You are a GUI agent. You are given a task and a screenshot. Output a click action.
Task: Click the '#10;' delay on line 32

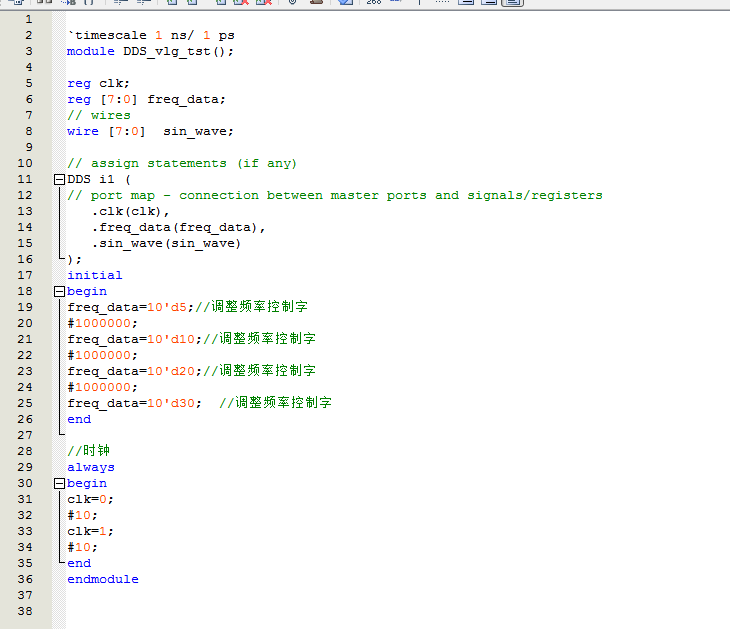pyautogui.click(x=82, y=515)
